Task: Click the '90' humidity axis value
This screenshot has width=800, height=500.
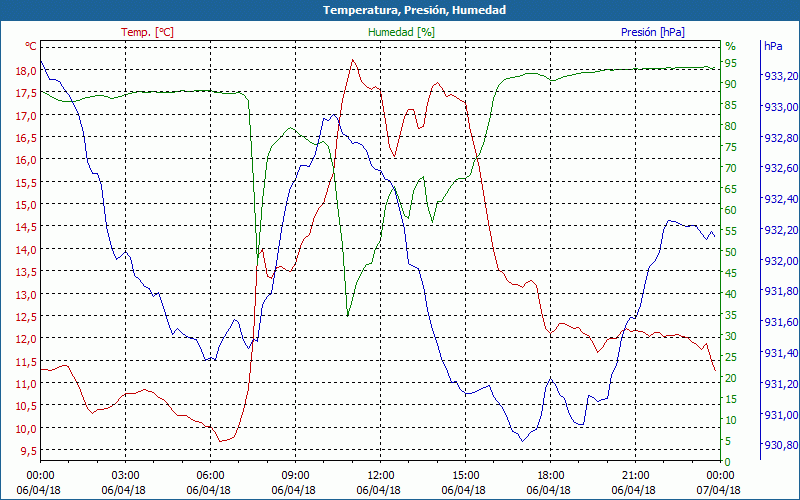Action: 731,84
